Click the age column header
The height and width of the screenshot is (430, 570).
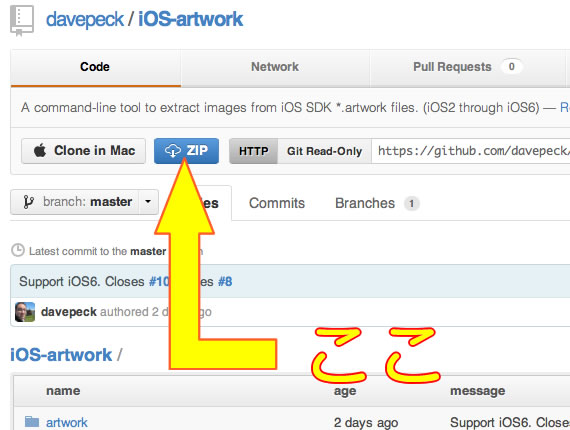click(345, 391)
